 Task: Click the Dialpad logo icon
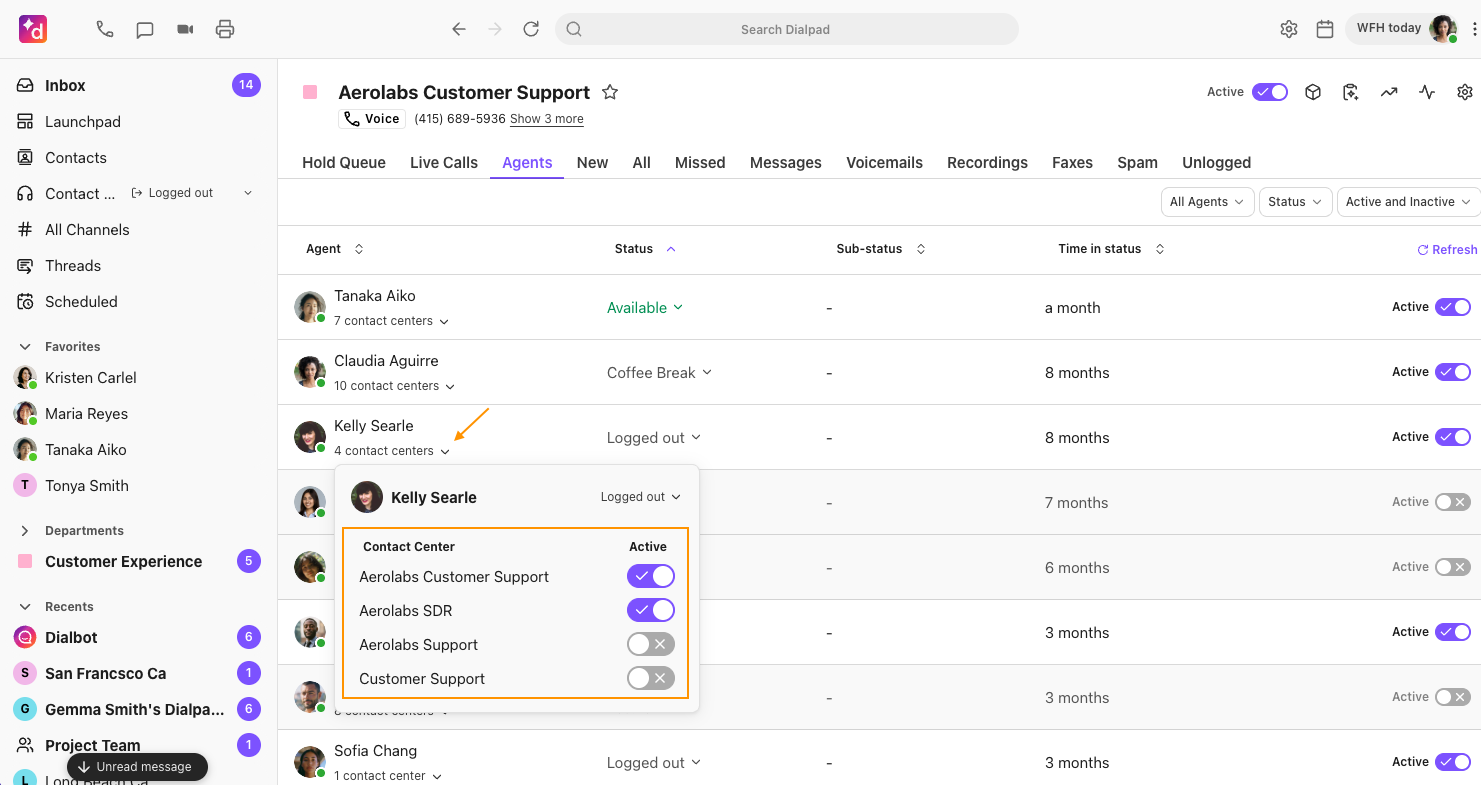pos(33,29)
